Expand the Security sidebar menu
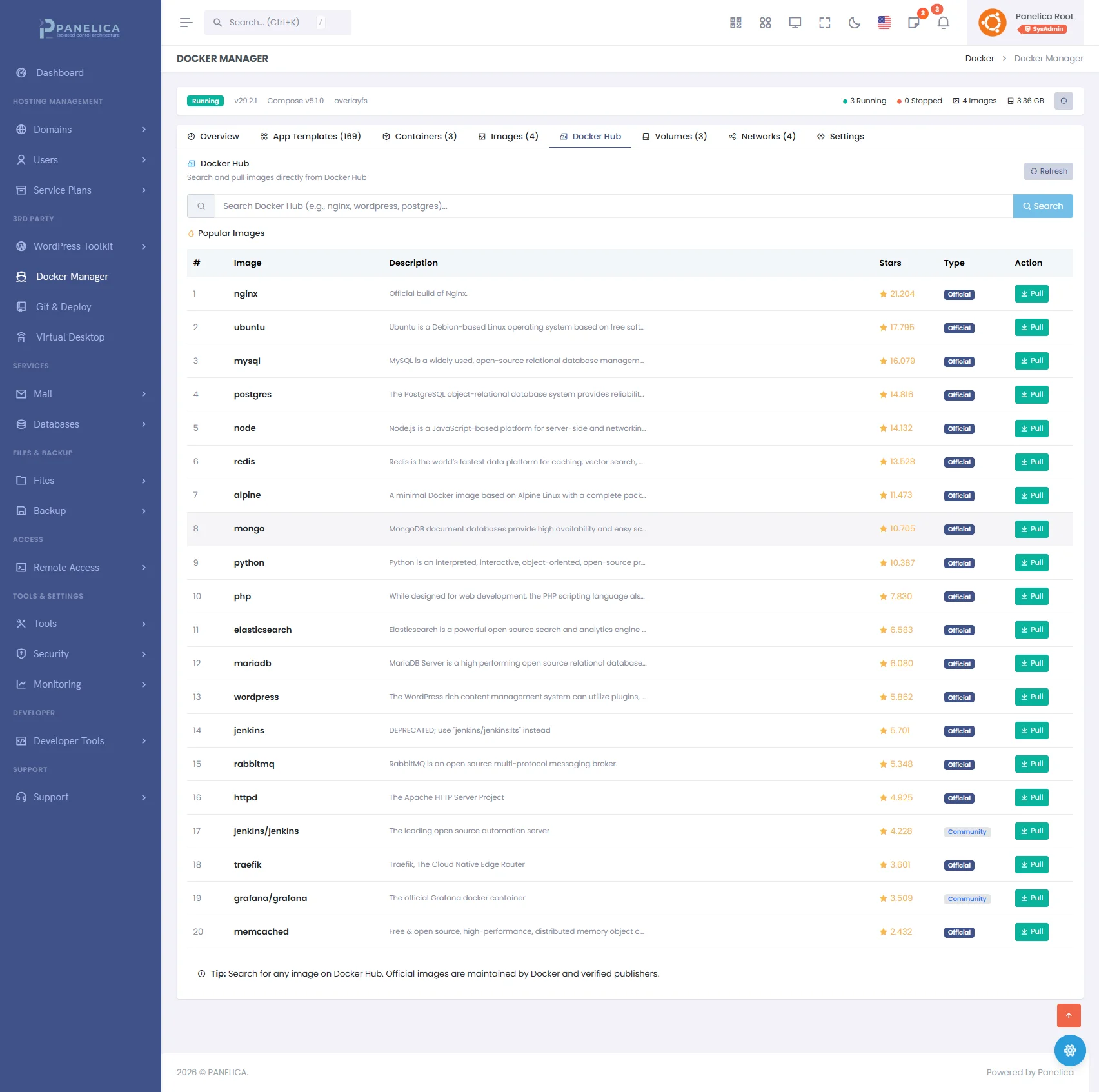1099x1092 pixels. click(81, 654)
